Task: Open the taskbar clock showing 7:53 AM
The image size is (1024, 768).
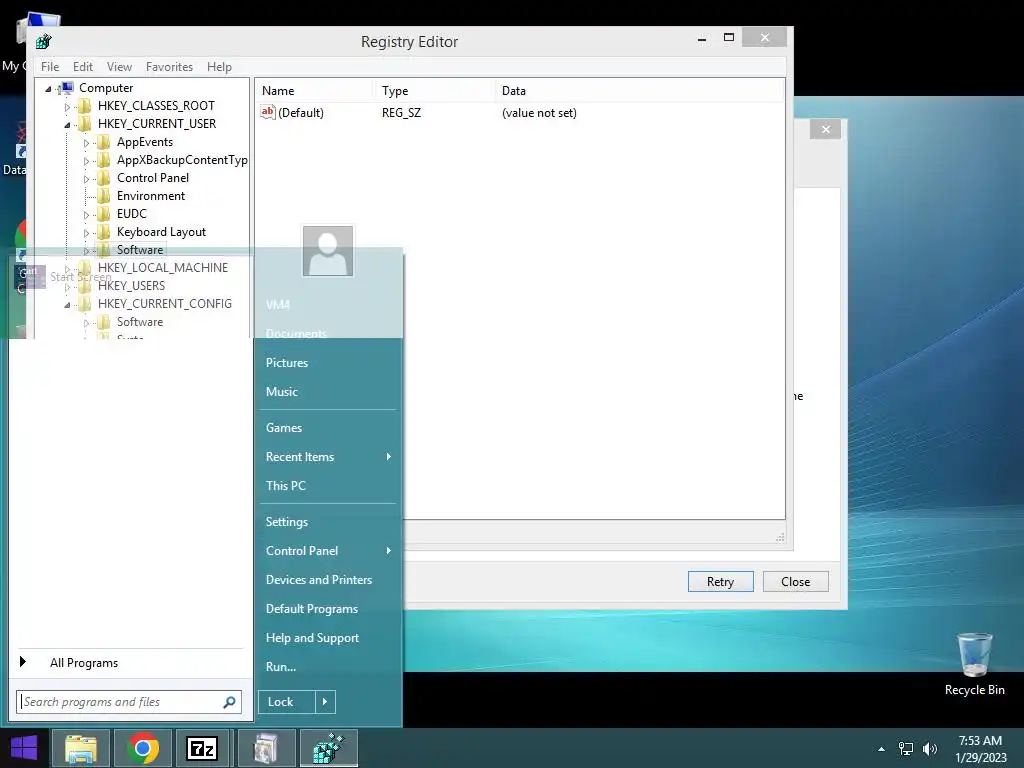Action: coord(980,749)
